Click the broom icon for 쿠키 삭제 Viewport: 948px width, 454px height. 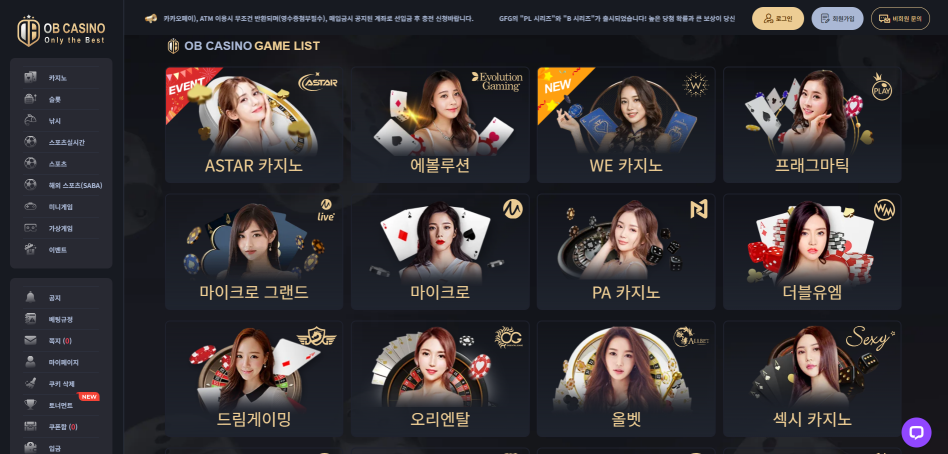point(30,383)
